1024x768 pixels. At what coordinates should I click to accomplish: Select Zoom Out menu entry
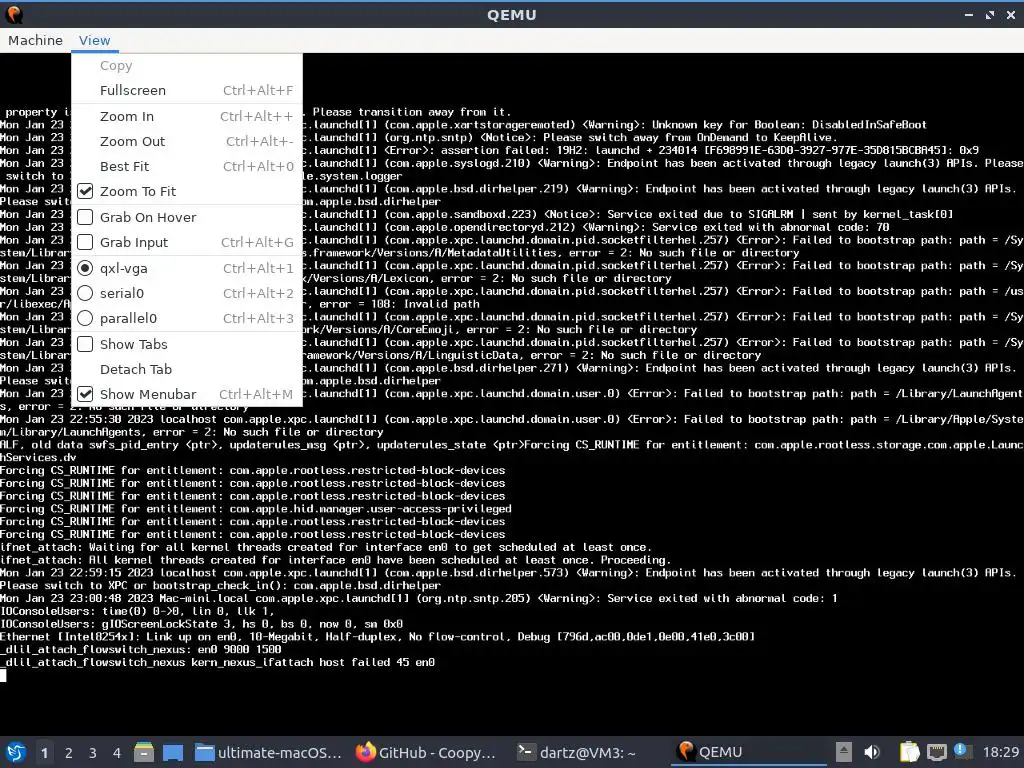coord(187,141)
